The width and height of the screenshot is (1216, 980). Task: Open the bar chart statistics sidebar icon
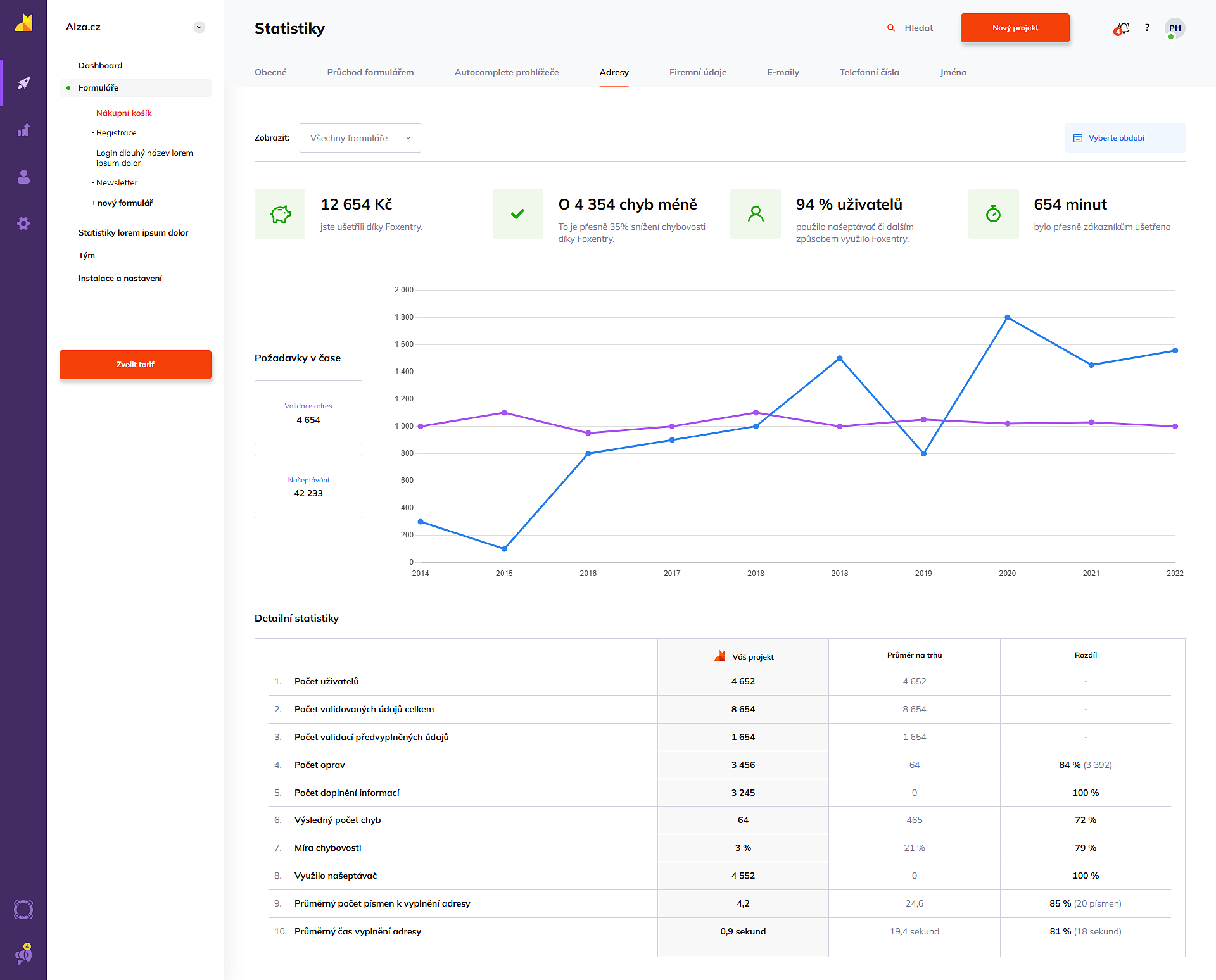23,130
